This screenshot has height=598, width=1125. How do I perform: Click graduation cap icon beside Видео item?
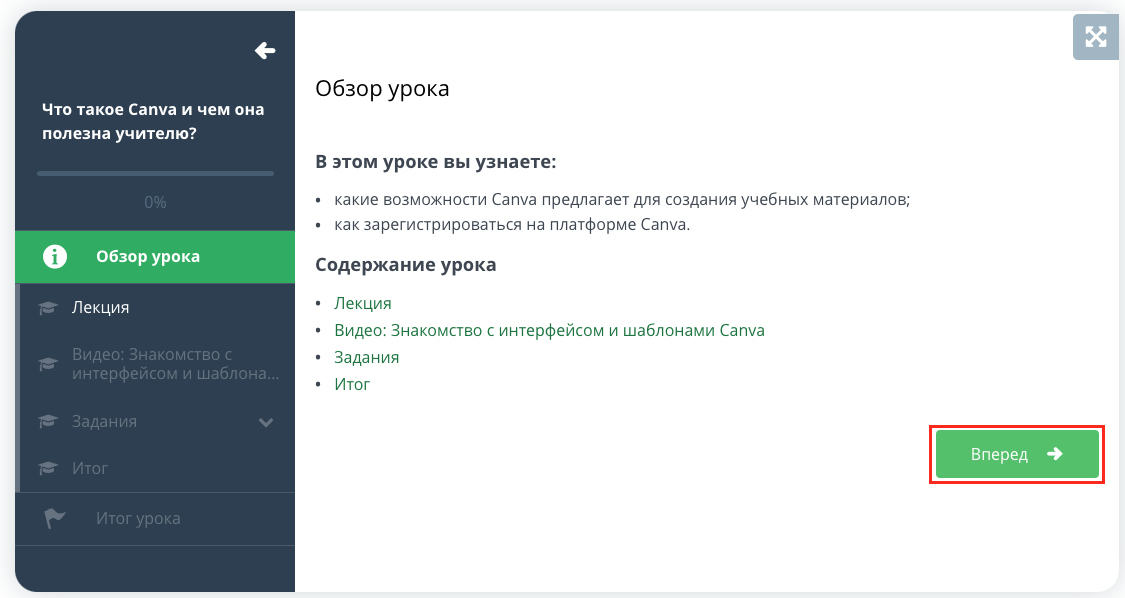click(x=48, y=364)
